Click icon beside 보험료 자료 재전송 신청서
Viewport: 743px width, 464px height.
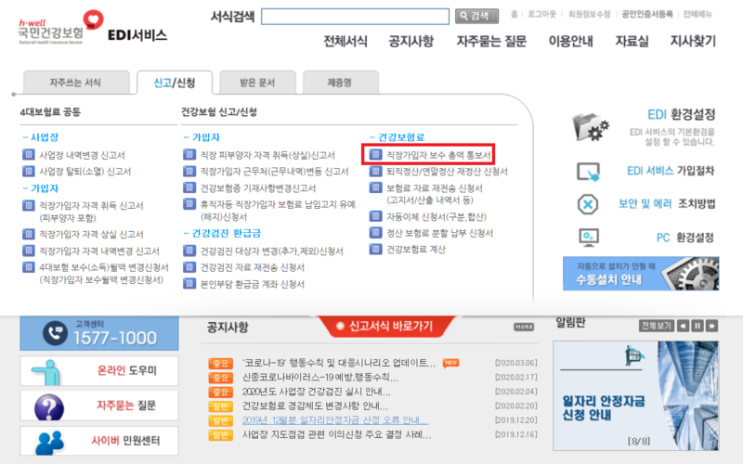tap(376, 187)
